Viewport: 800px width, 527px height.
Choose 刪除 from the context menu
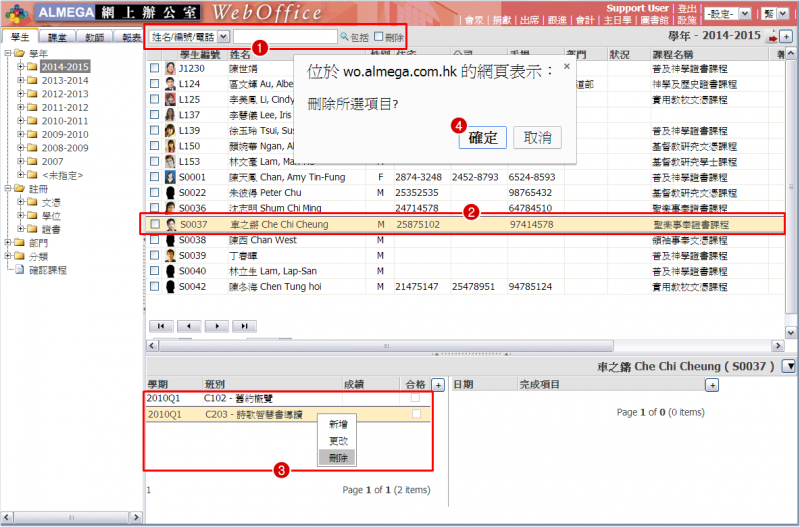[338, 458]
